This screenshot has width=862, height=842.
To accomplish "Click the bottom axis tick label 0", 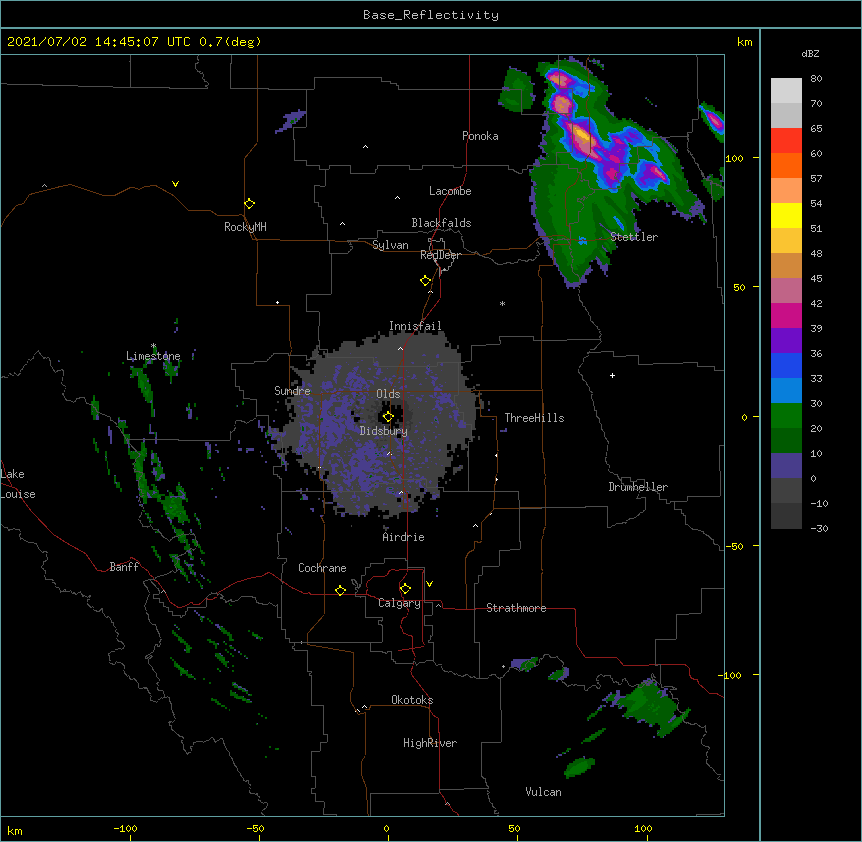I will click(x=387, y=829).
